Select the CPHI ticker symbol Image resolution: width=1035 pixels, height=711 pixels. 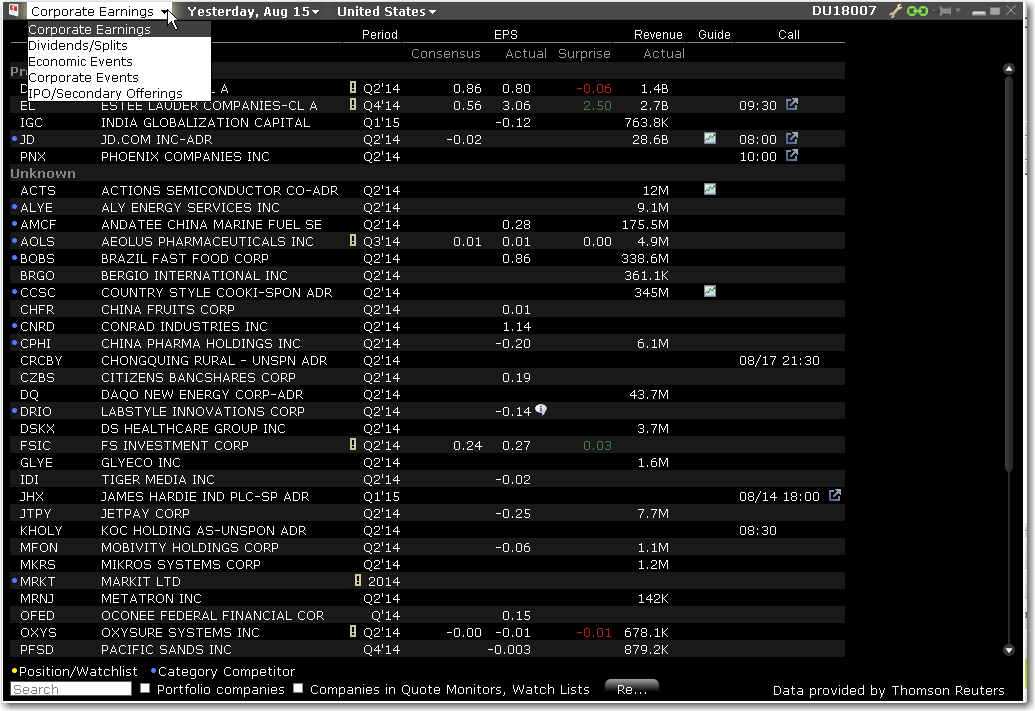point(35,343)
